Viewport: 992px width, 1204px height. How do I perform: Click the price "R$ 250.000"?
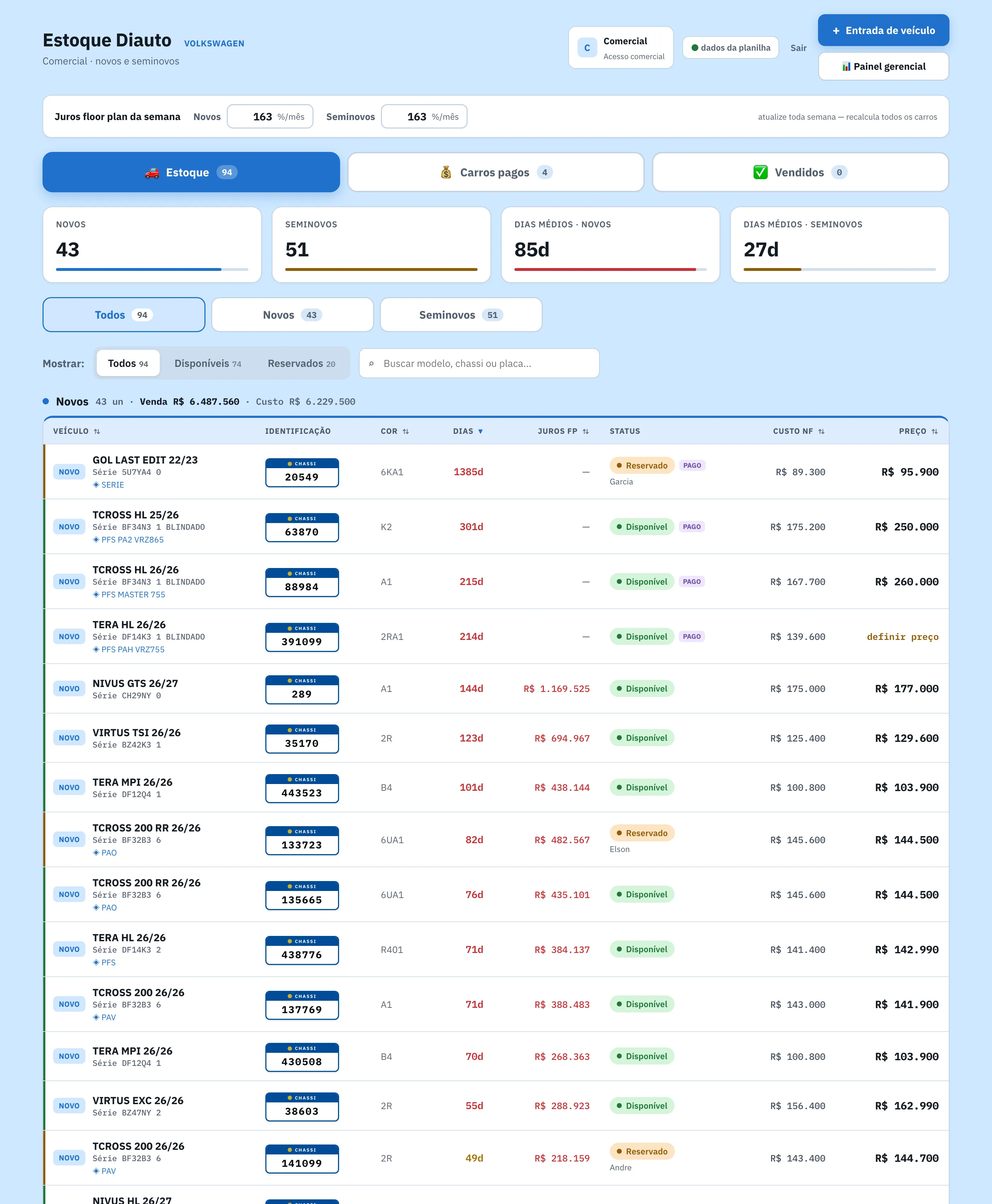point(906,527)
